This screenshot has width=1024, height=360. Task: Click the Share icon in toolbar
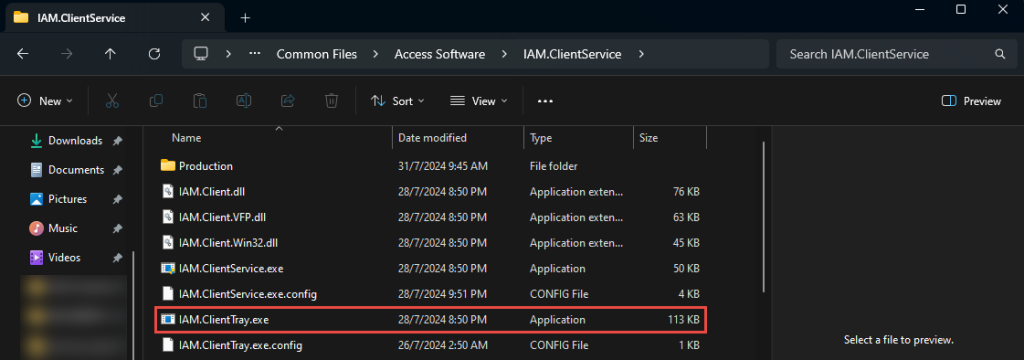(x=287, y=101)
